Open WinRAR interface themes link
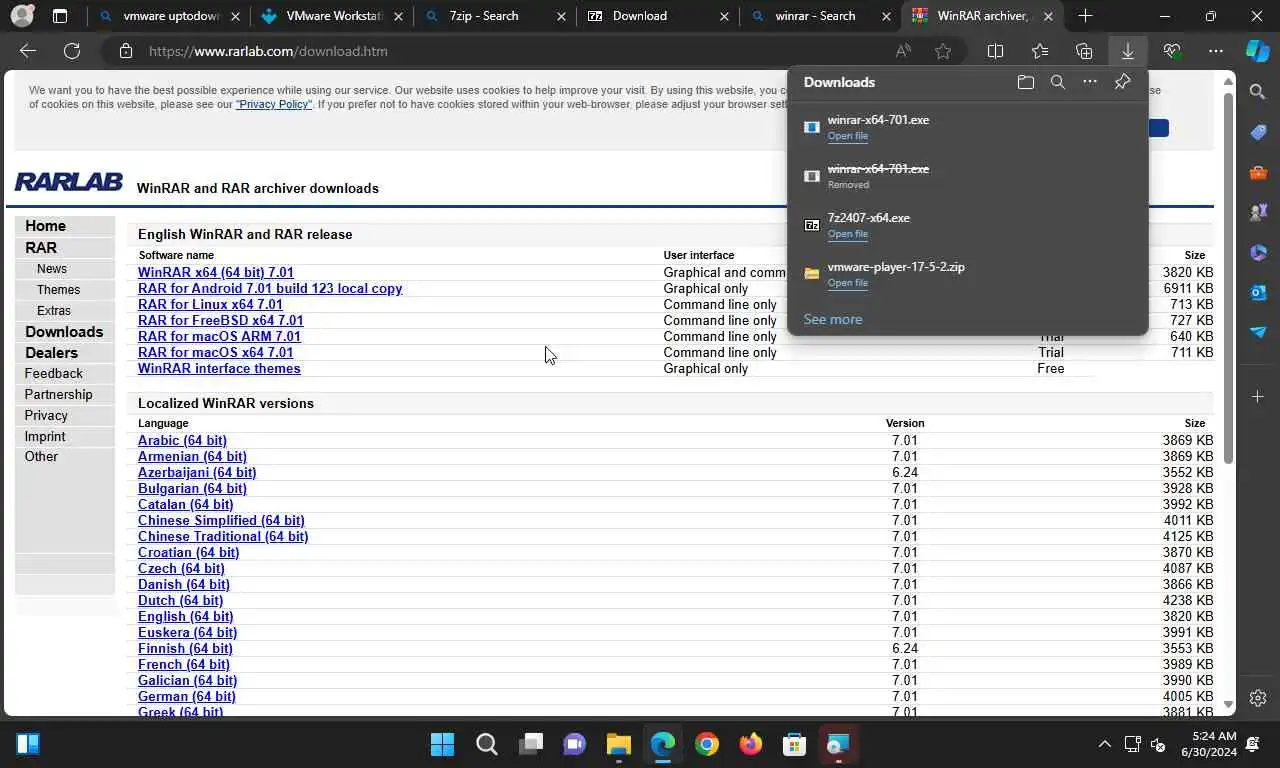Image resolution: width=1280 pixels, height=768 pixels. (x=219, y=368)
